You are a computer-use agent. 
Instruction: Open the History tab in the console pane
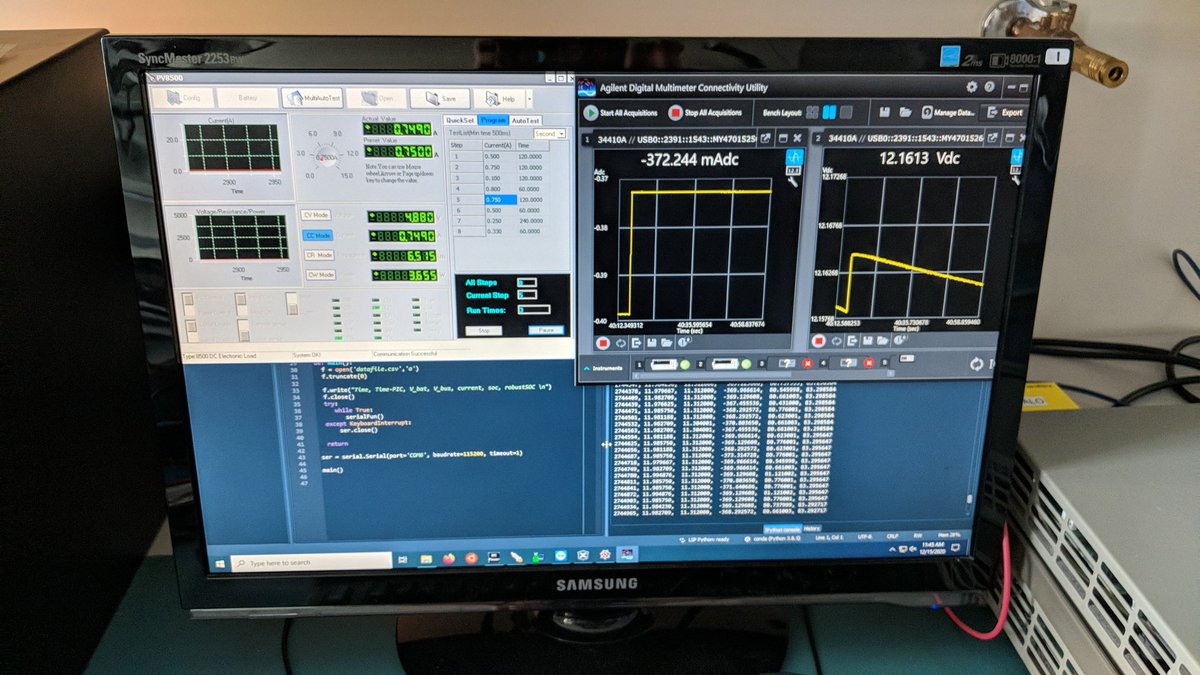pos(812,528)
